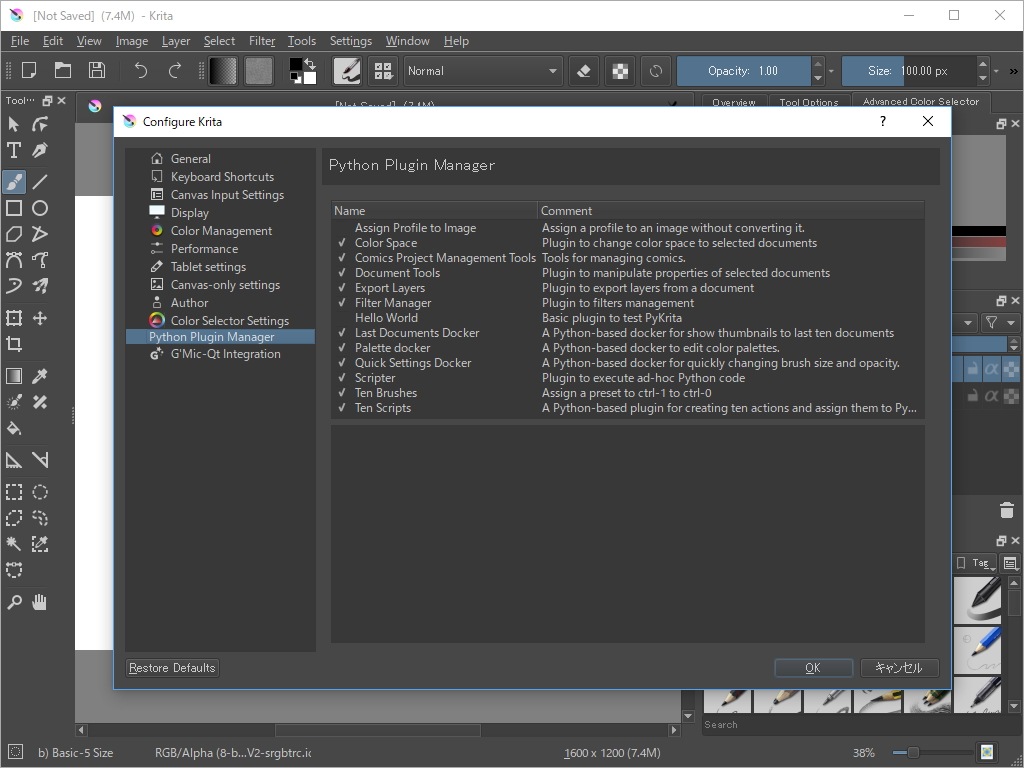This screenshot has height=768, width=1024.
Task: Uncheck the Document Tools plugin
Action: tap(342, 273)
